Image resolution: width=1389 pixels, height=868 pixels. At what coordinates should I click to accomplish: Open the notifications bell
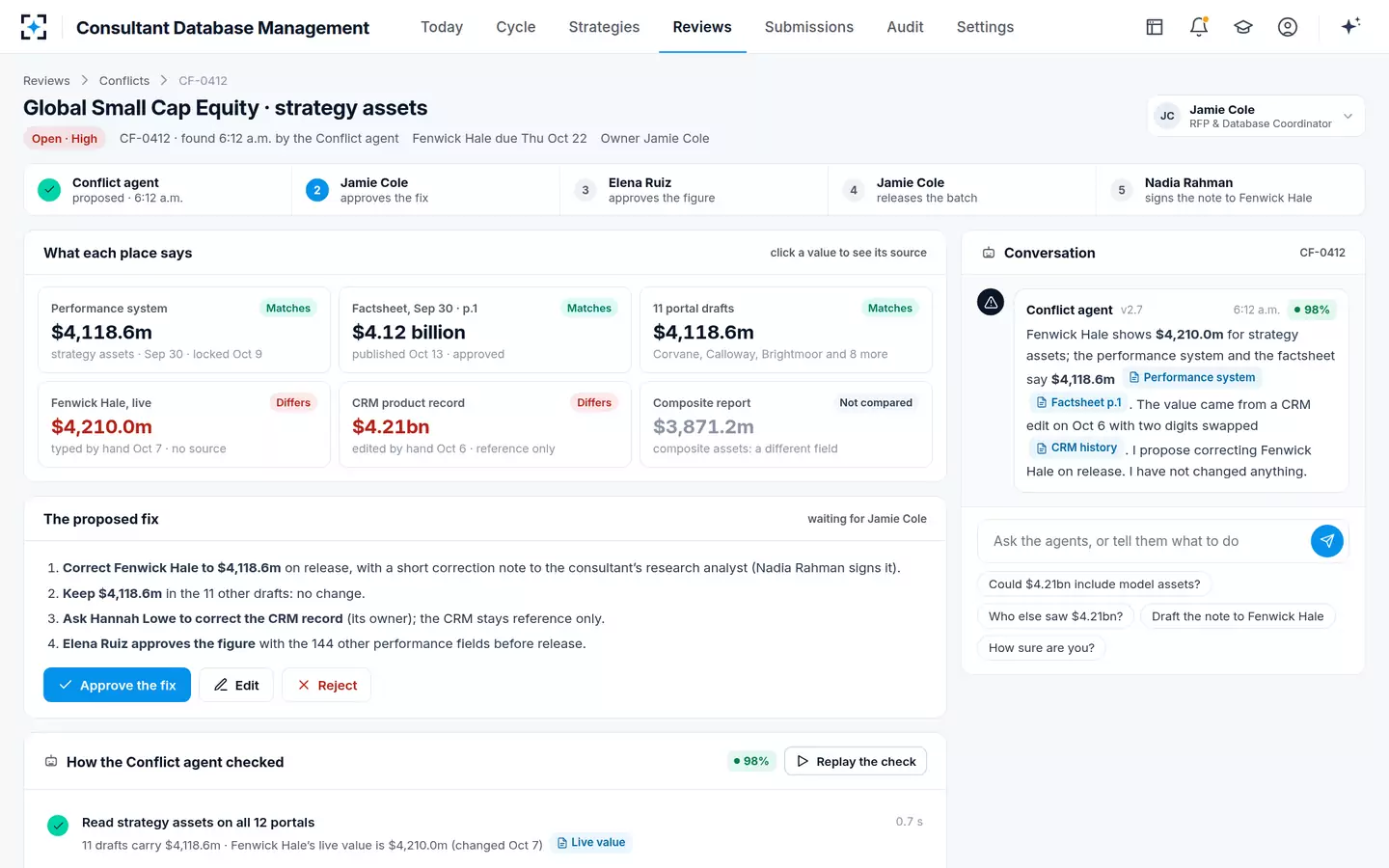(1199, 27)
